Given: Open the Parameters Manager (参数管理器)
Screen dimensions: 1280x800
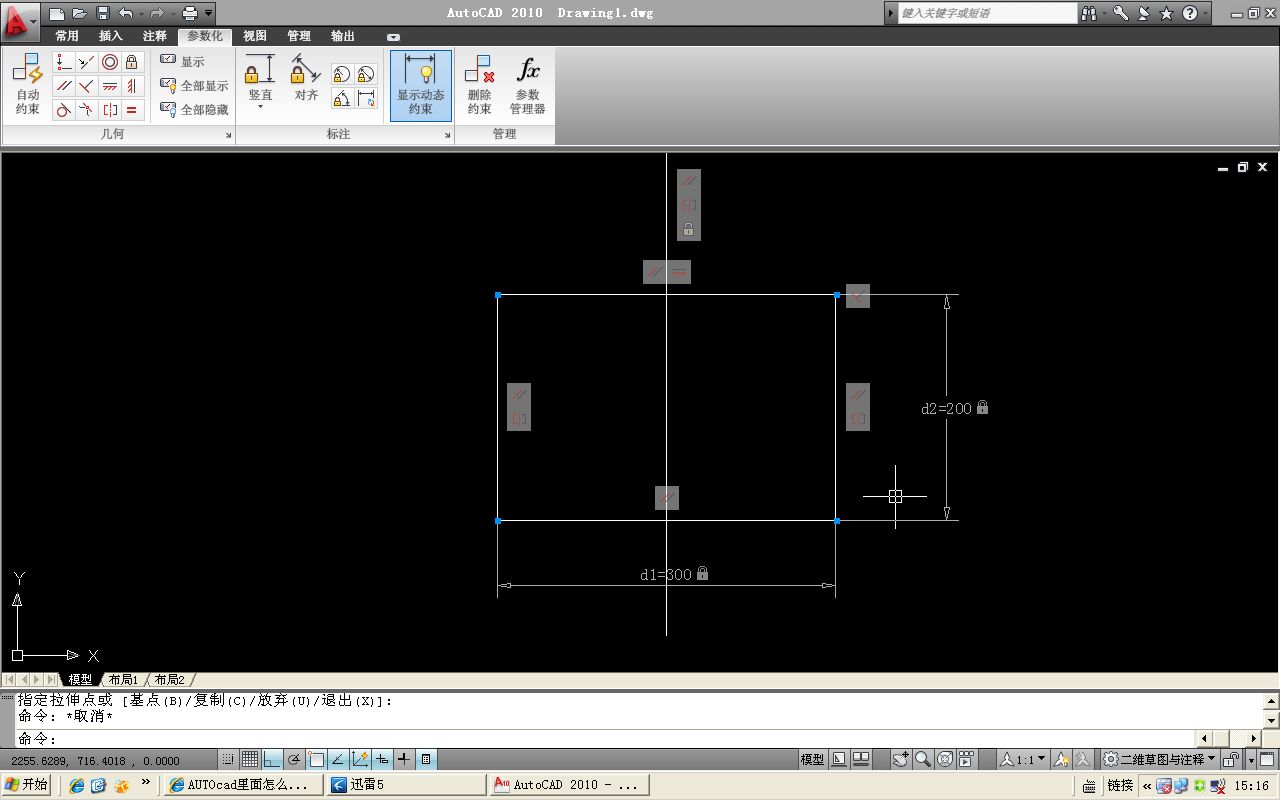Looking at the screenshot, I should [x=527, y=84].
